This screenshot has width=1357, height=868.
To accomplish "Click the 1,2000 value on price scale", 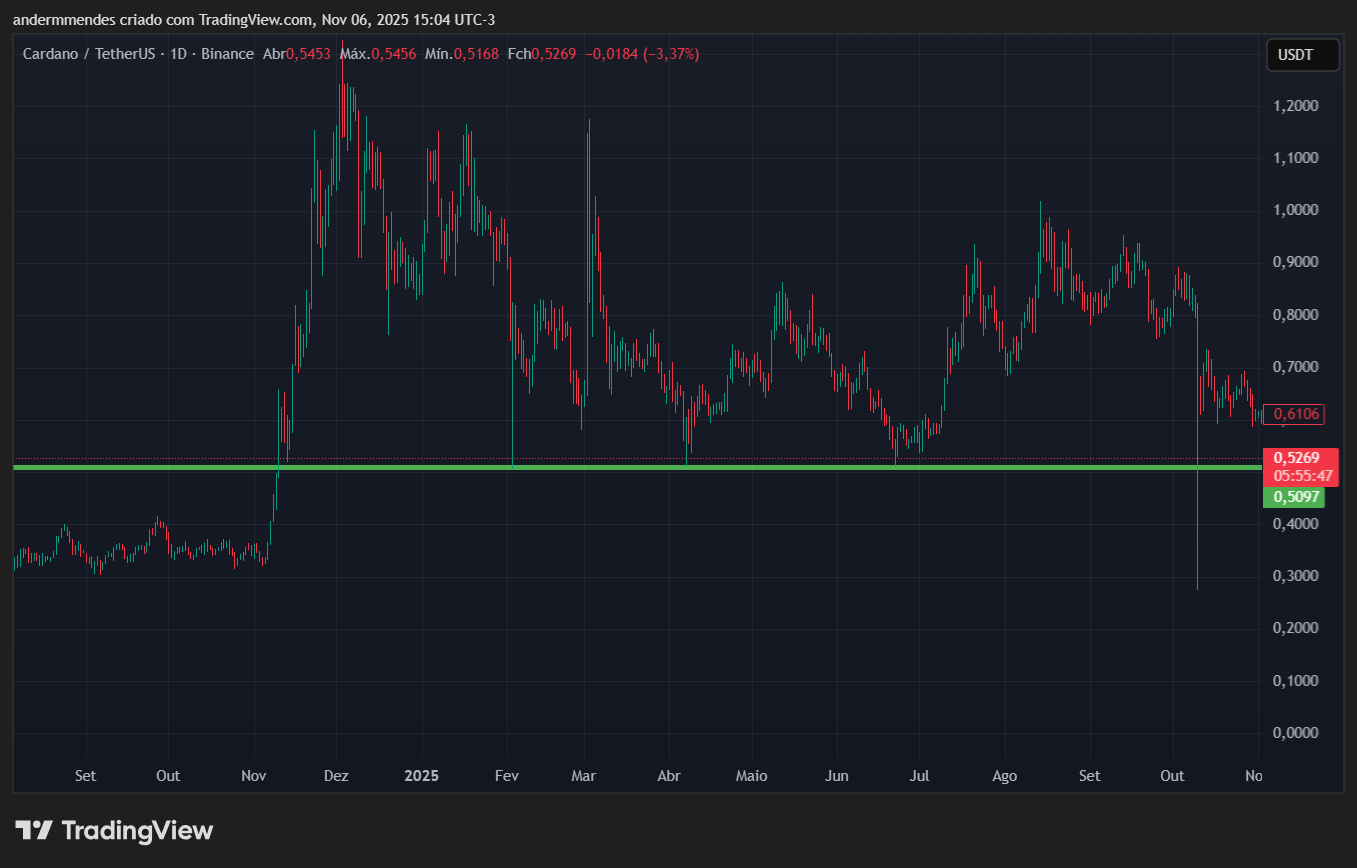I will (1295, 105).
